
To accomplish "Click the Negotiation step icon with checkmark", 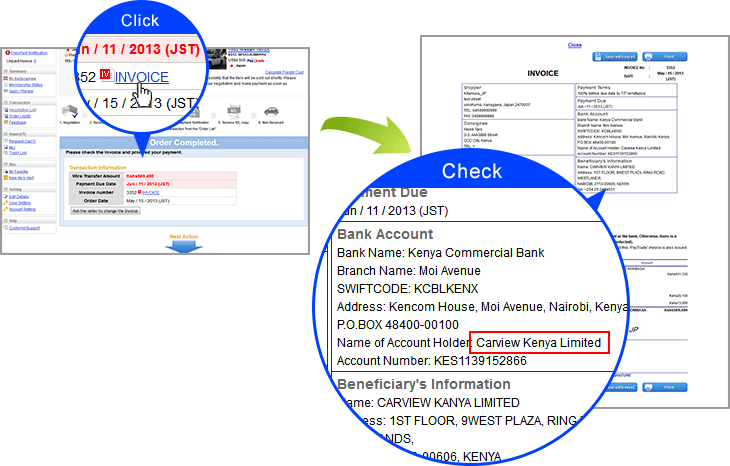I will click(x=69, y=114).
